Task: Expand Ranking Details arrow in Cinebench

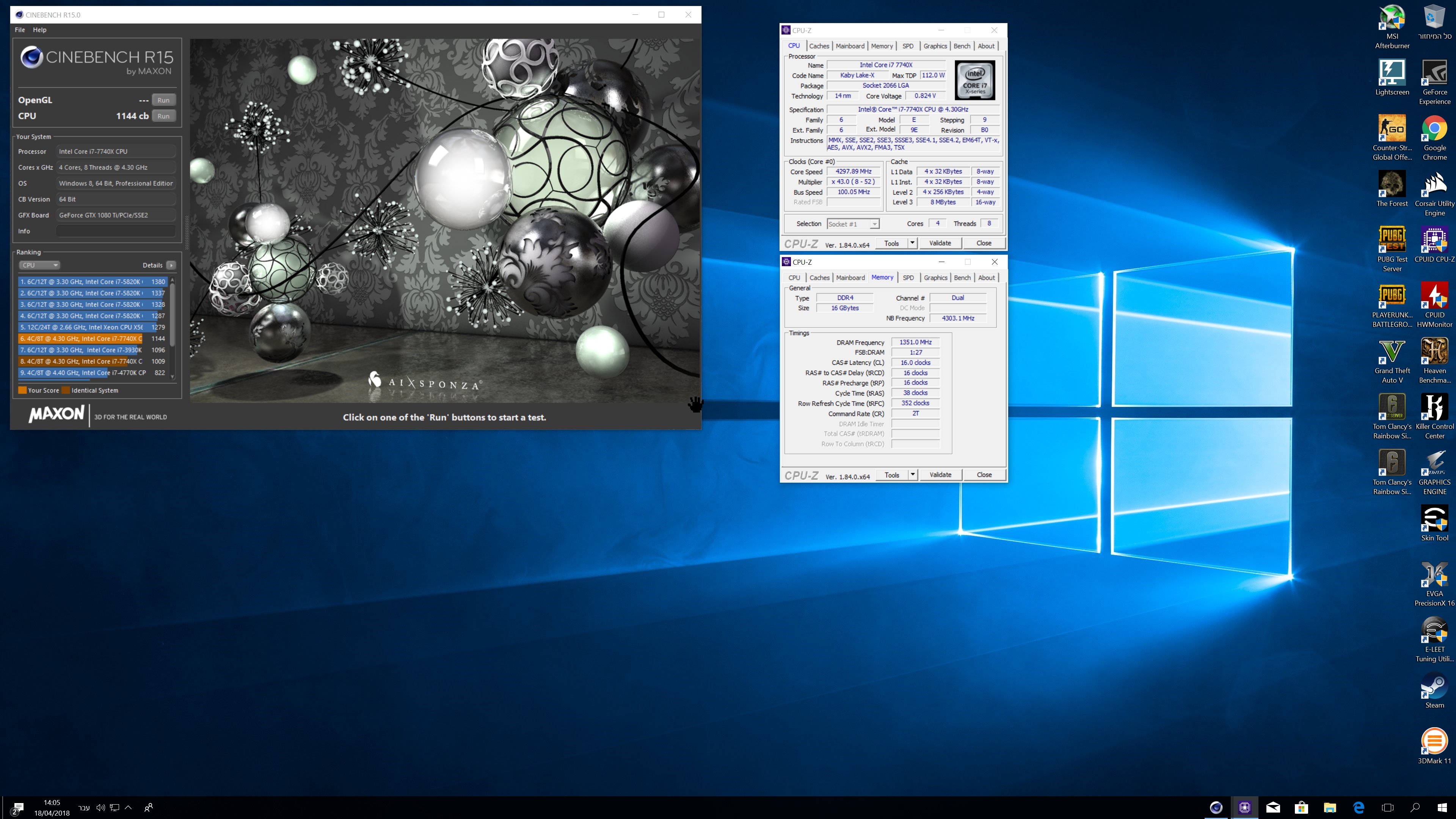Action: click(171, 265)
